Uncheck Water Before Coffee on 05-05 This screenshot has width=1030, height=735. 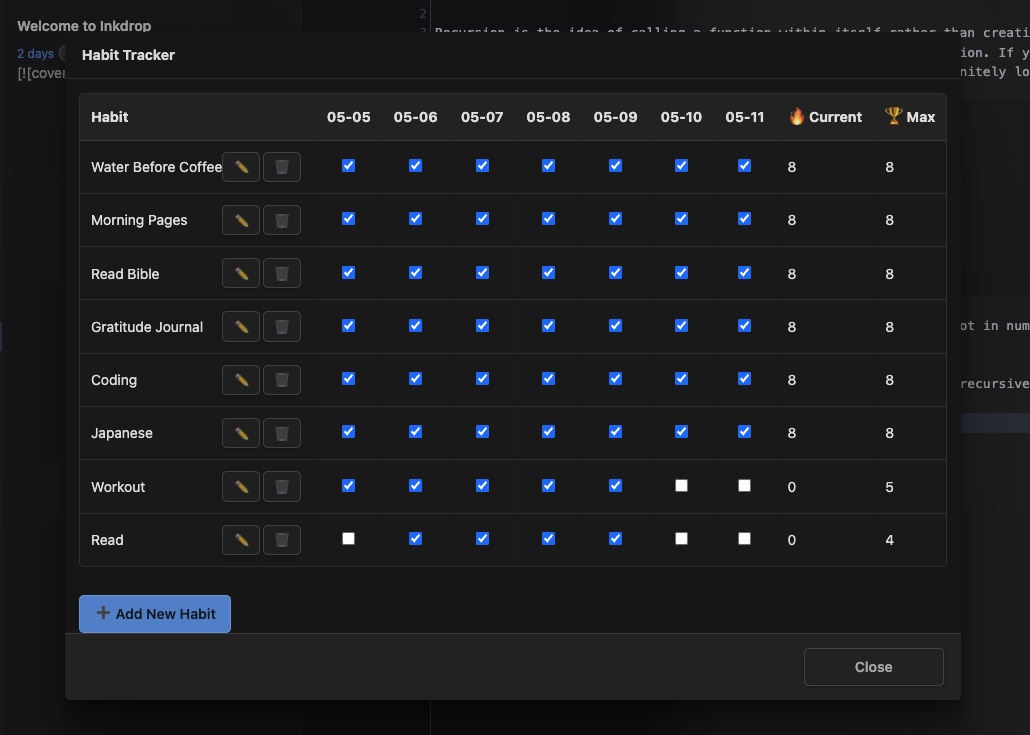348,166
